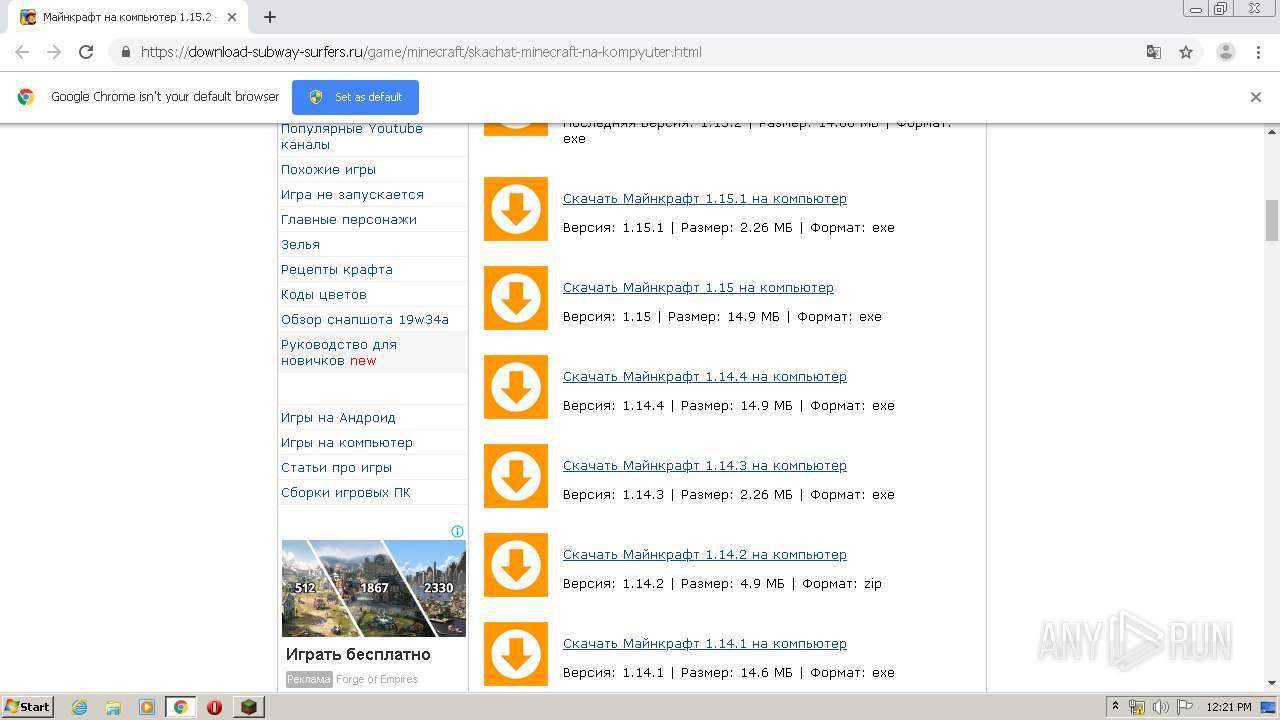Open the volume control in the system tray

pos(1160,707)
